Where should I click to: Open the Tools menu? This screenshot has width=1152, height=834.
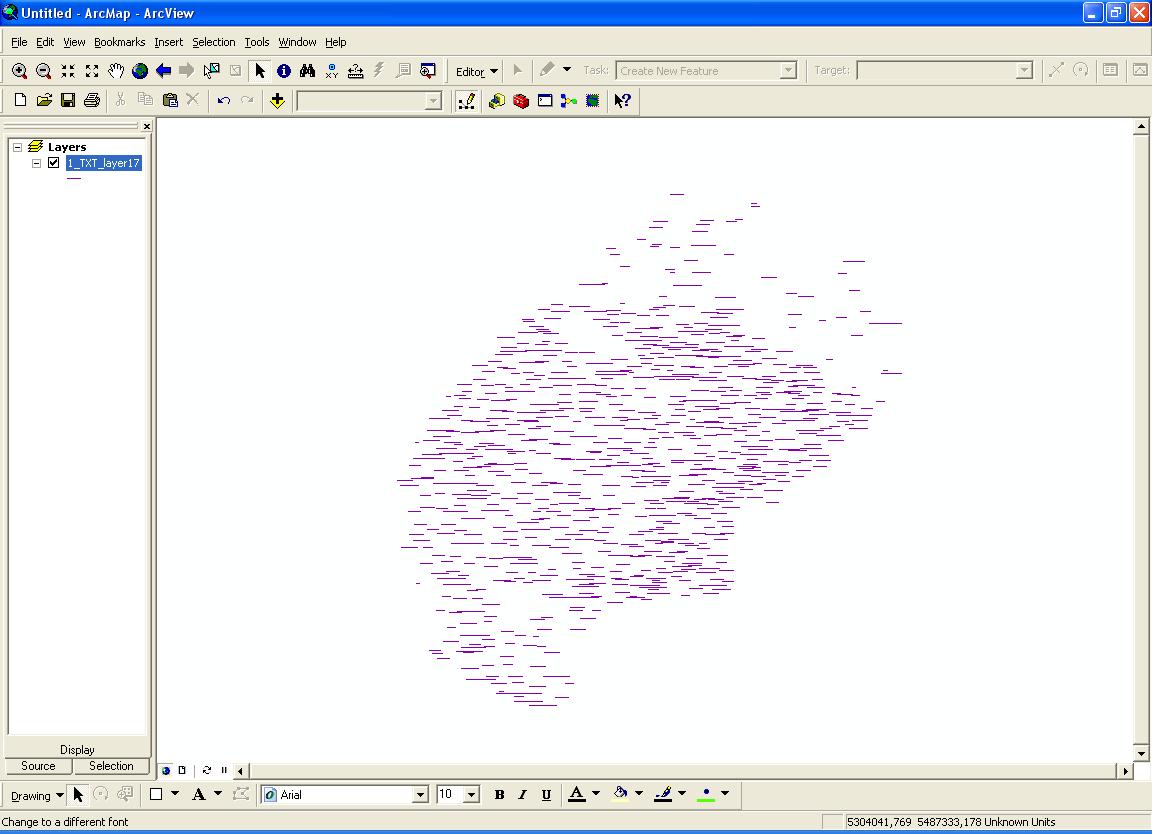(257, 42)
